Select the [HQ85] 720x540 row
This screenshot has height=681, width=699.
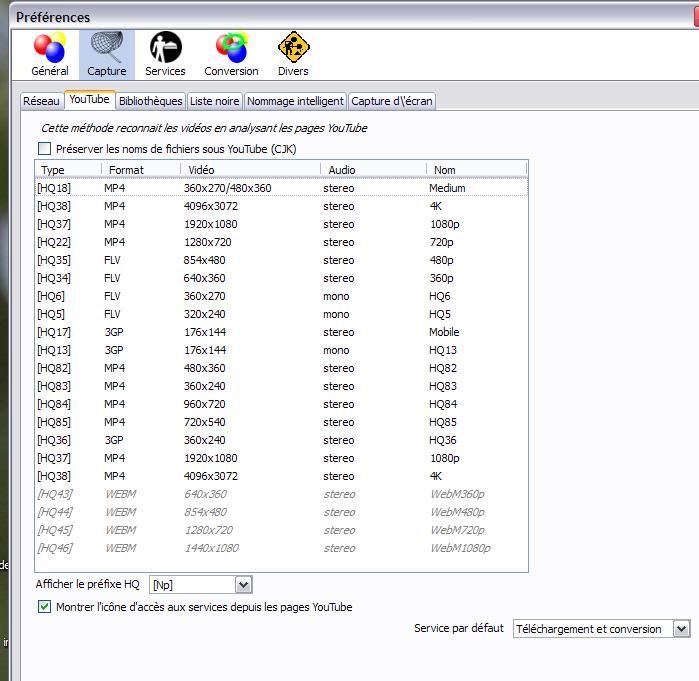[281, 422]
